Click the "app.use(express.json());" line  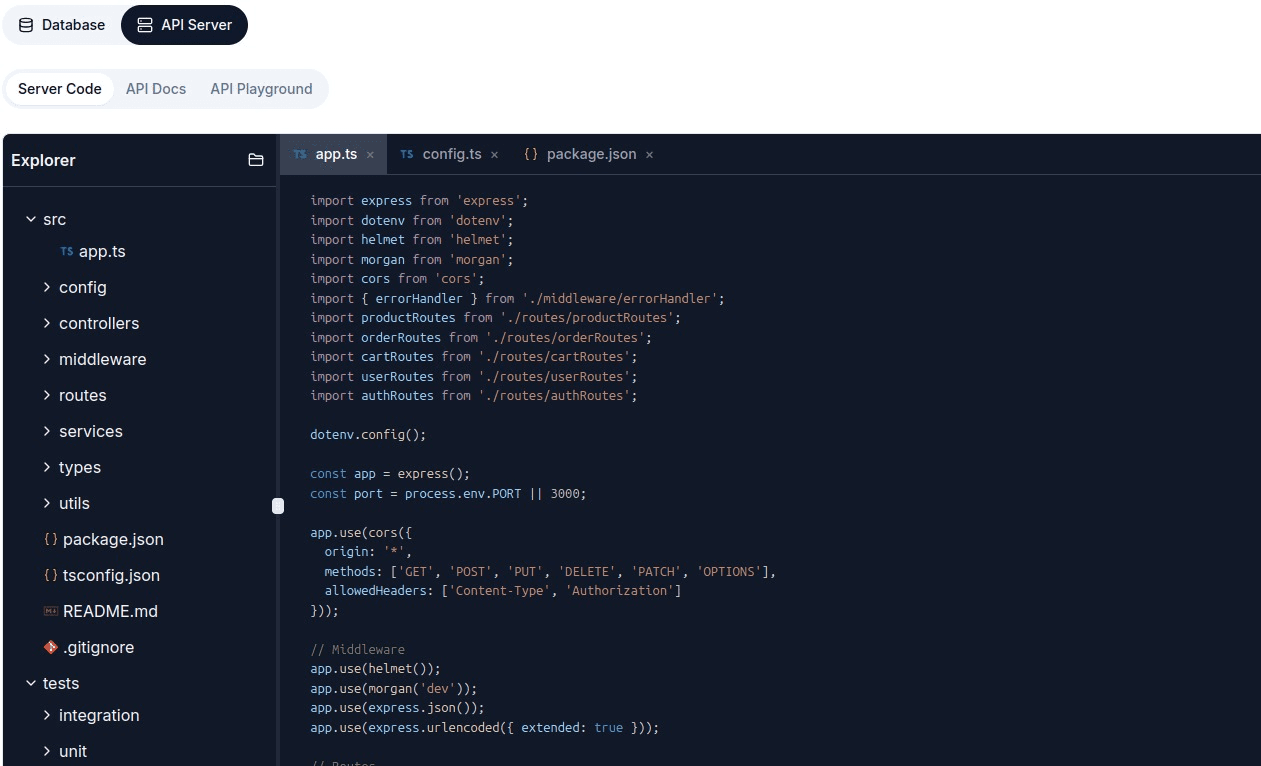tap(397, 708)
